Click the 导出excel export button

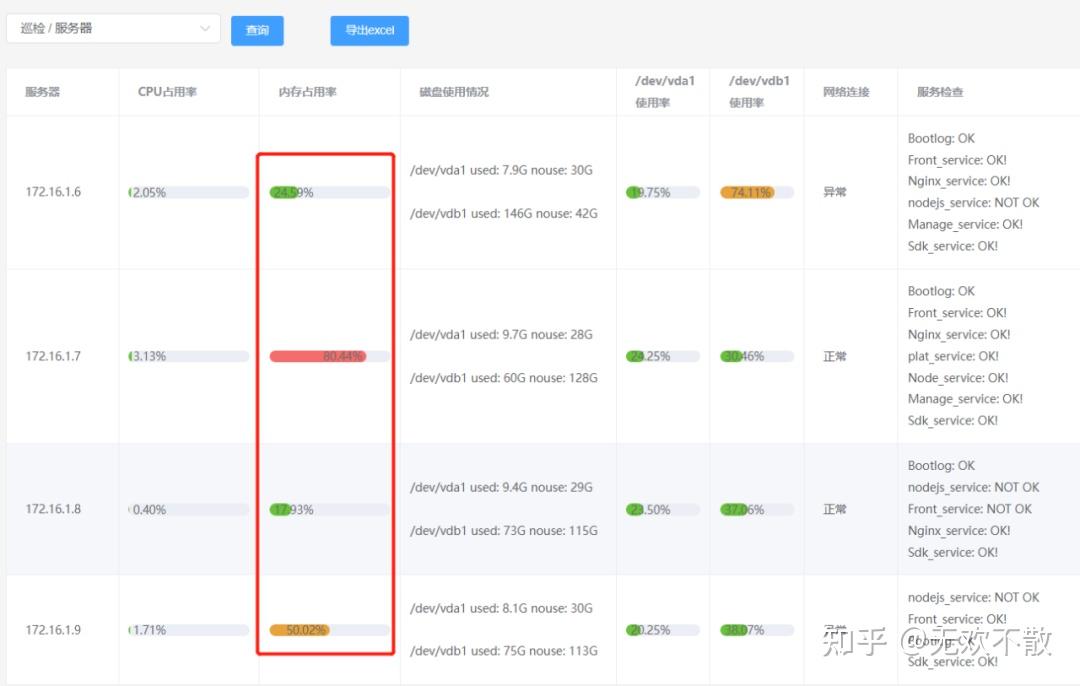369,30
